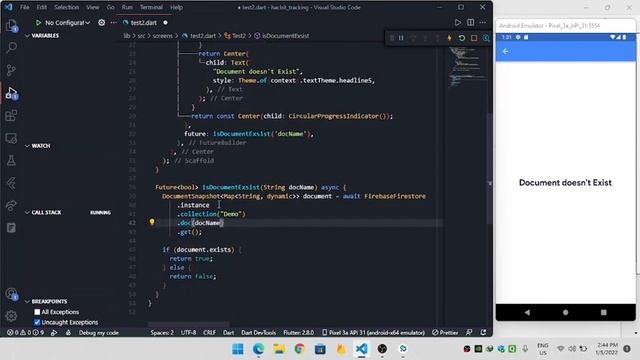Open the View menu
The width and height of the screenshot is (640, 360).
[92, 7]
